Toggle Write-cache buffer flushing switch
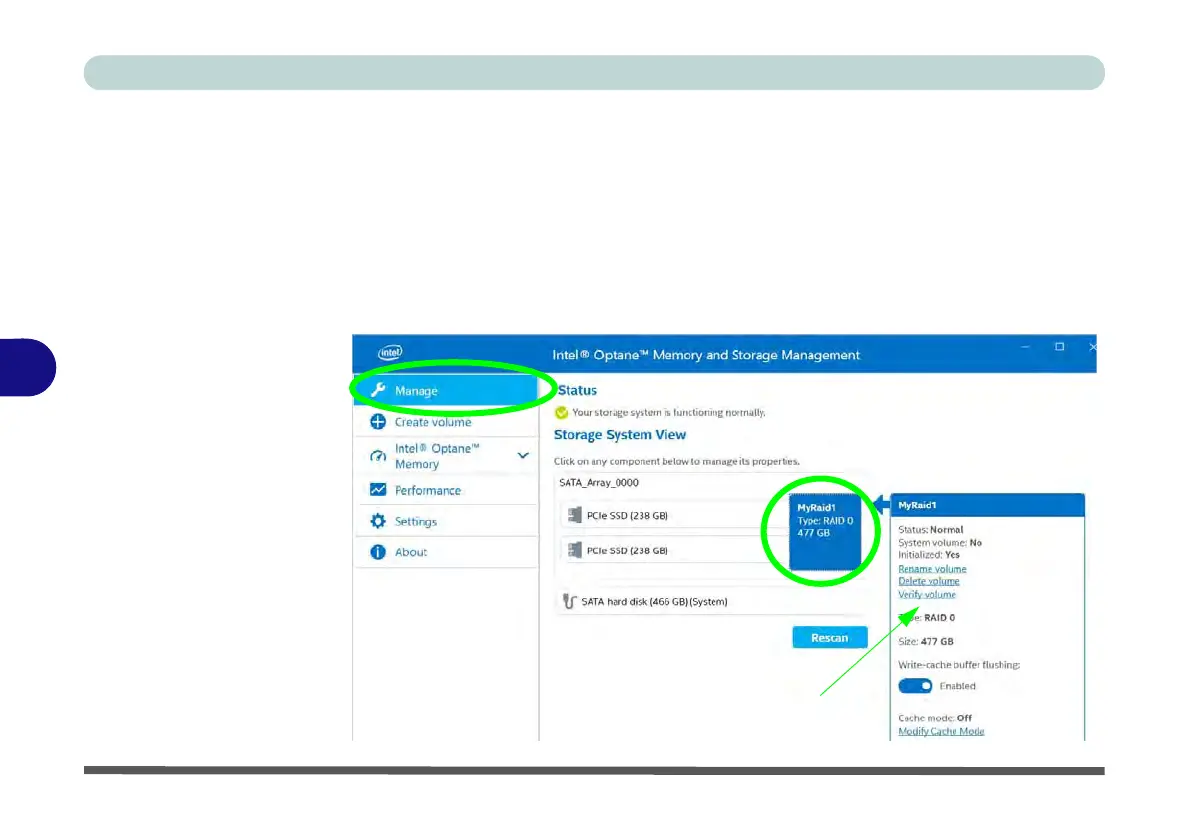 [915, 685]
